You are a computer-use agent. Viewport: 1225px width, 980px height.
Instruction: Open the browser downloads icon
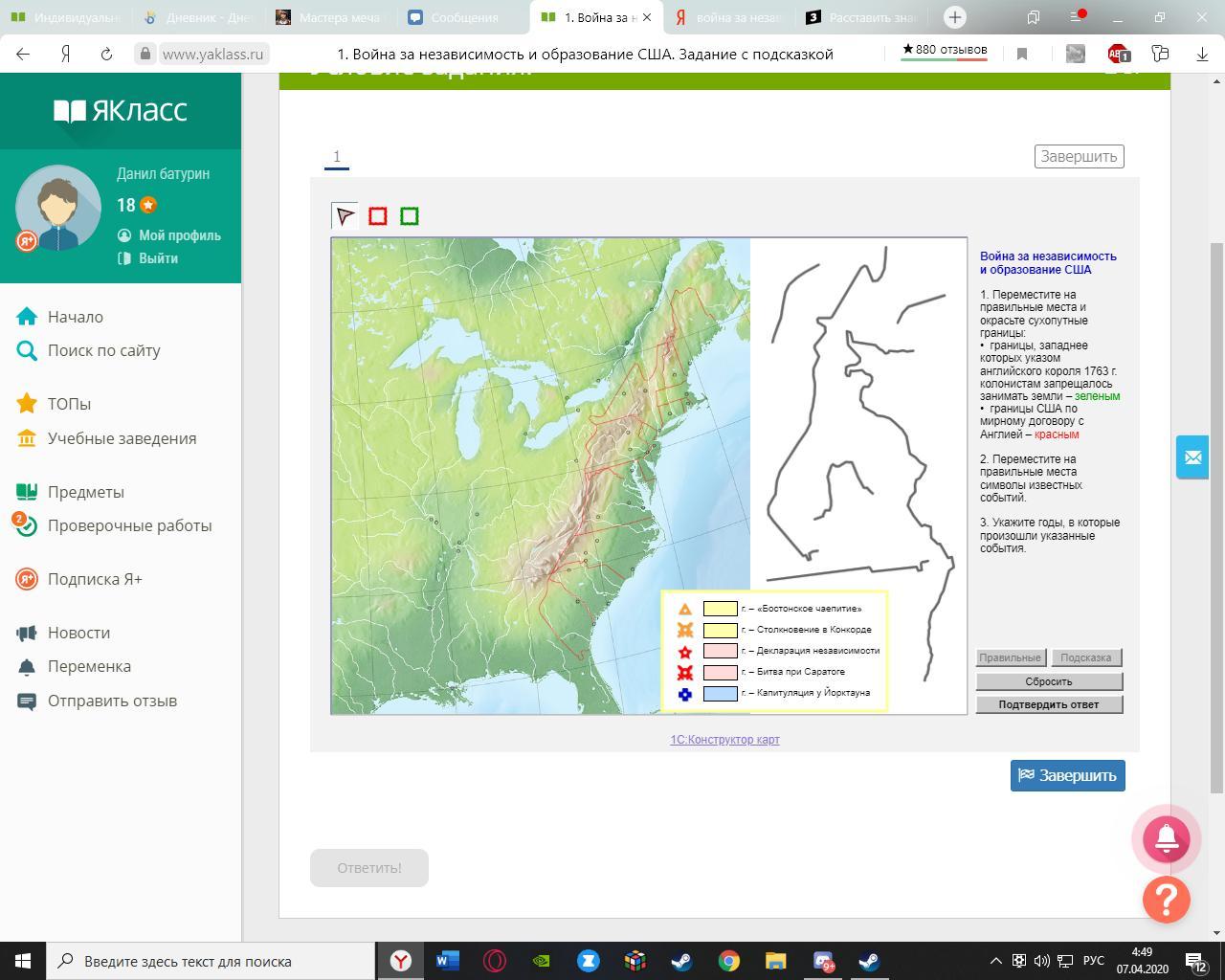click(1202, 55)
